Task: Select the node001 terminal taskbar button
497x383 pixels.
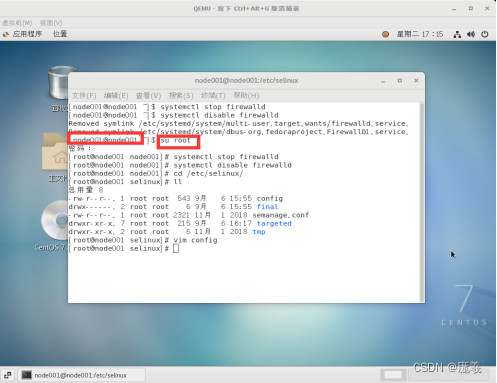Action: [82, 375]
